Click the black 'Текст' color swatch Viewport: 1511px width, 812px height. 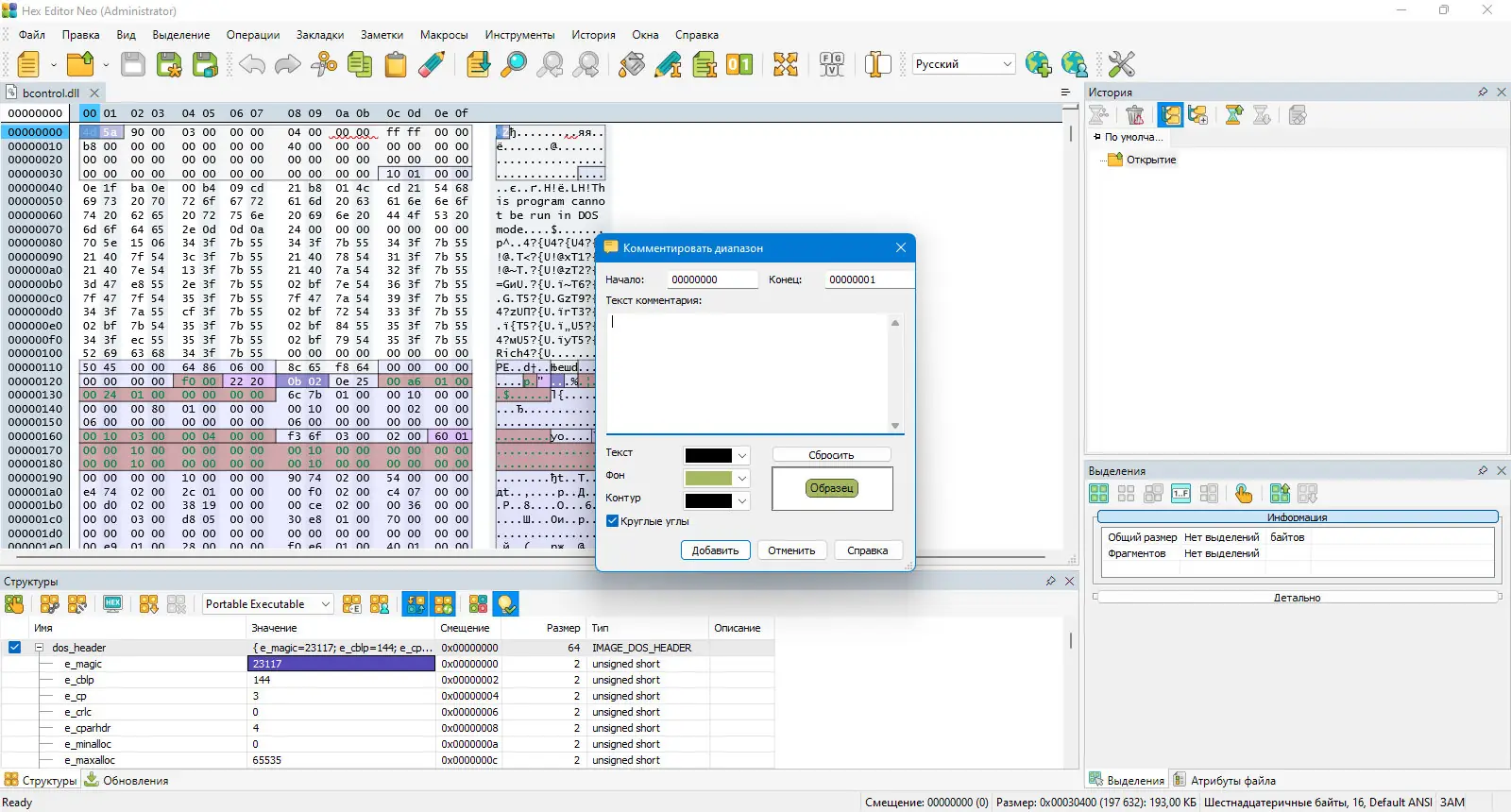(708, 455)
